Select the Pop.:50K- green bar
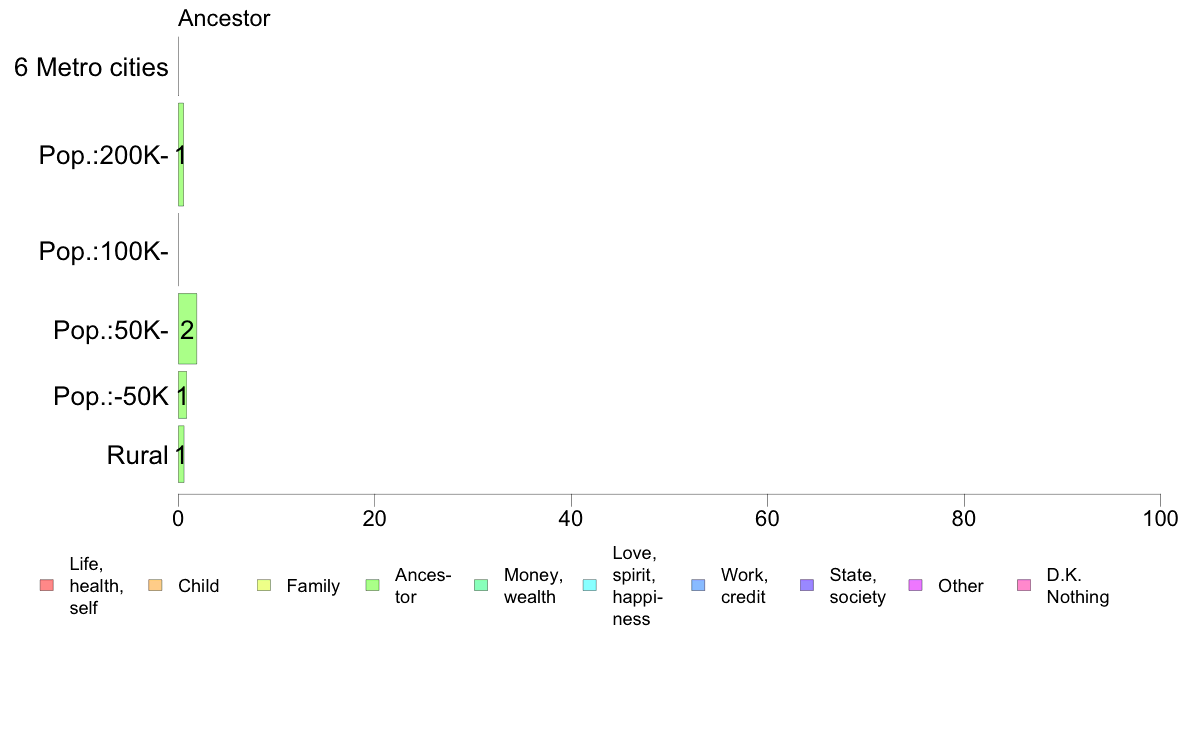 coord(187,329)
